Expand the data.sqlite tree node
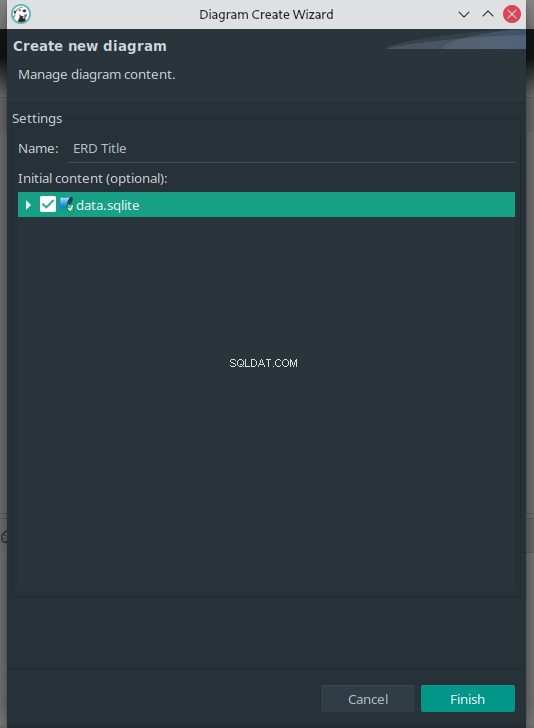The width and height of the screenshot is (534, 728). point(28,205)
